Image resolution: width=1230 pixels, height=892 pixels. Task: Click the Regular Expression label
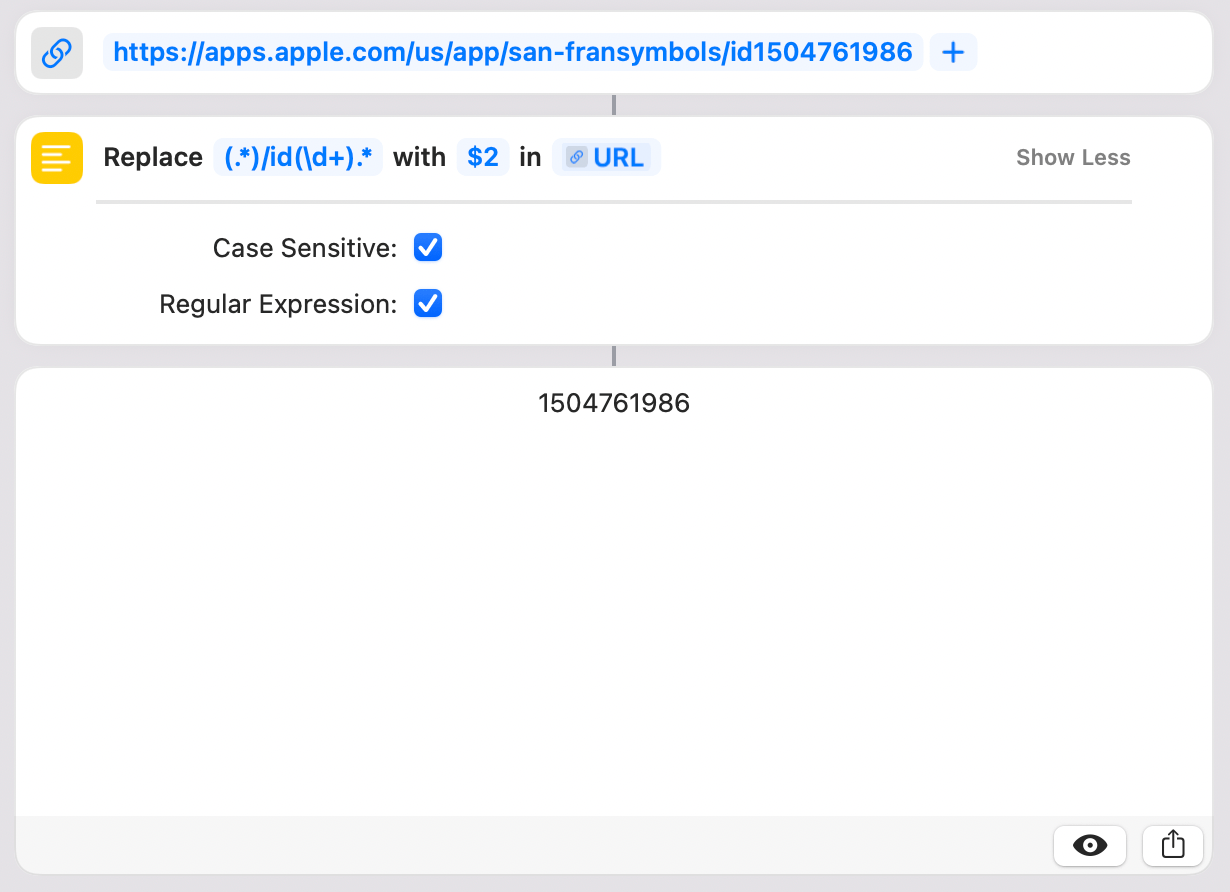point(278,304)
